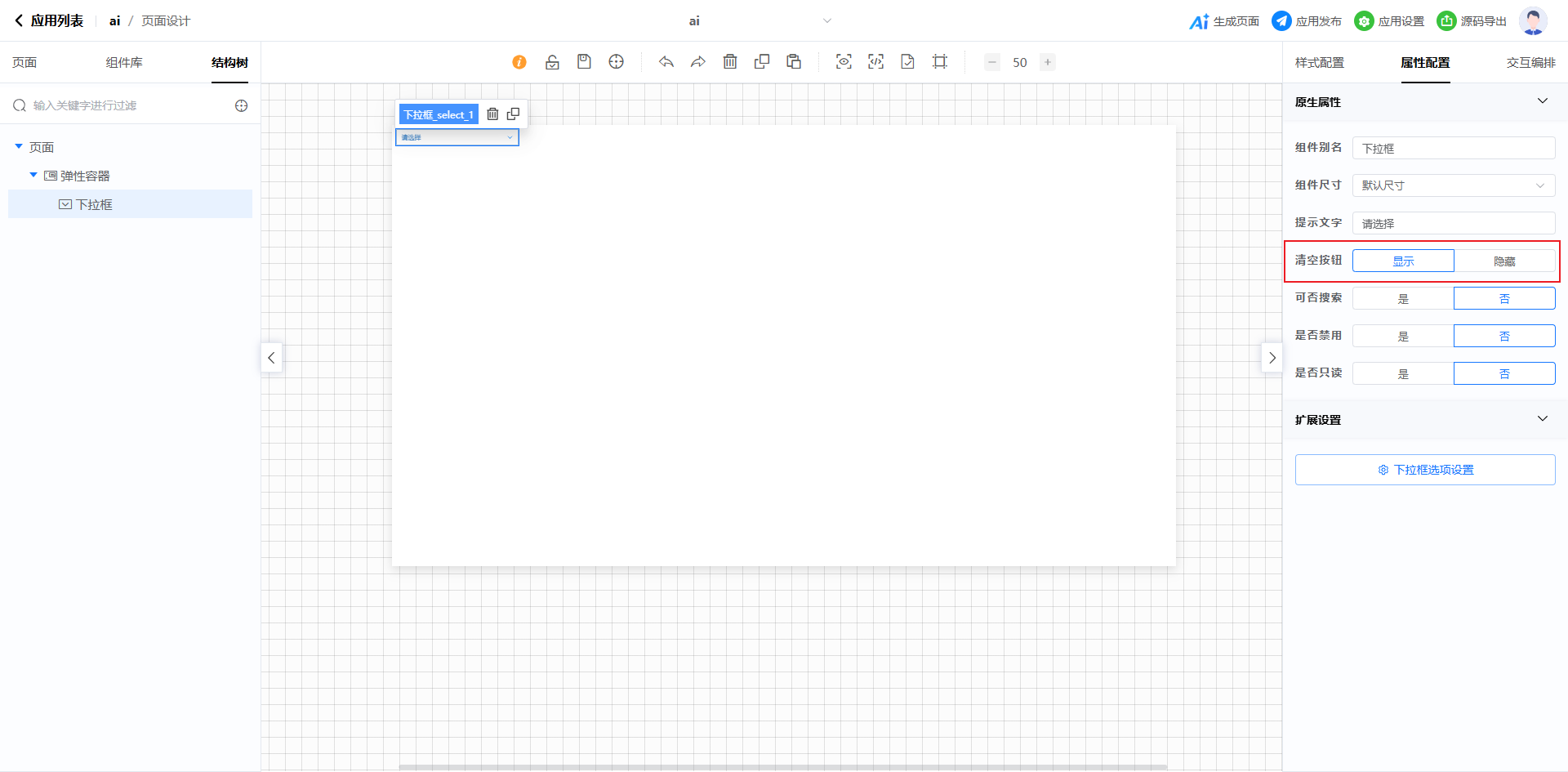Open the preview eye icon
This screenshot has width=1568, height=772.
(x=844, y=62)
